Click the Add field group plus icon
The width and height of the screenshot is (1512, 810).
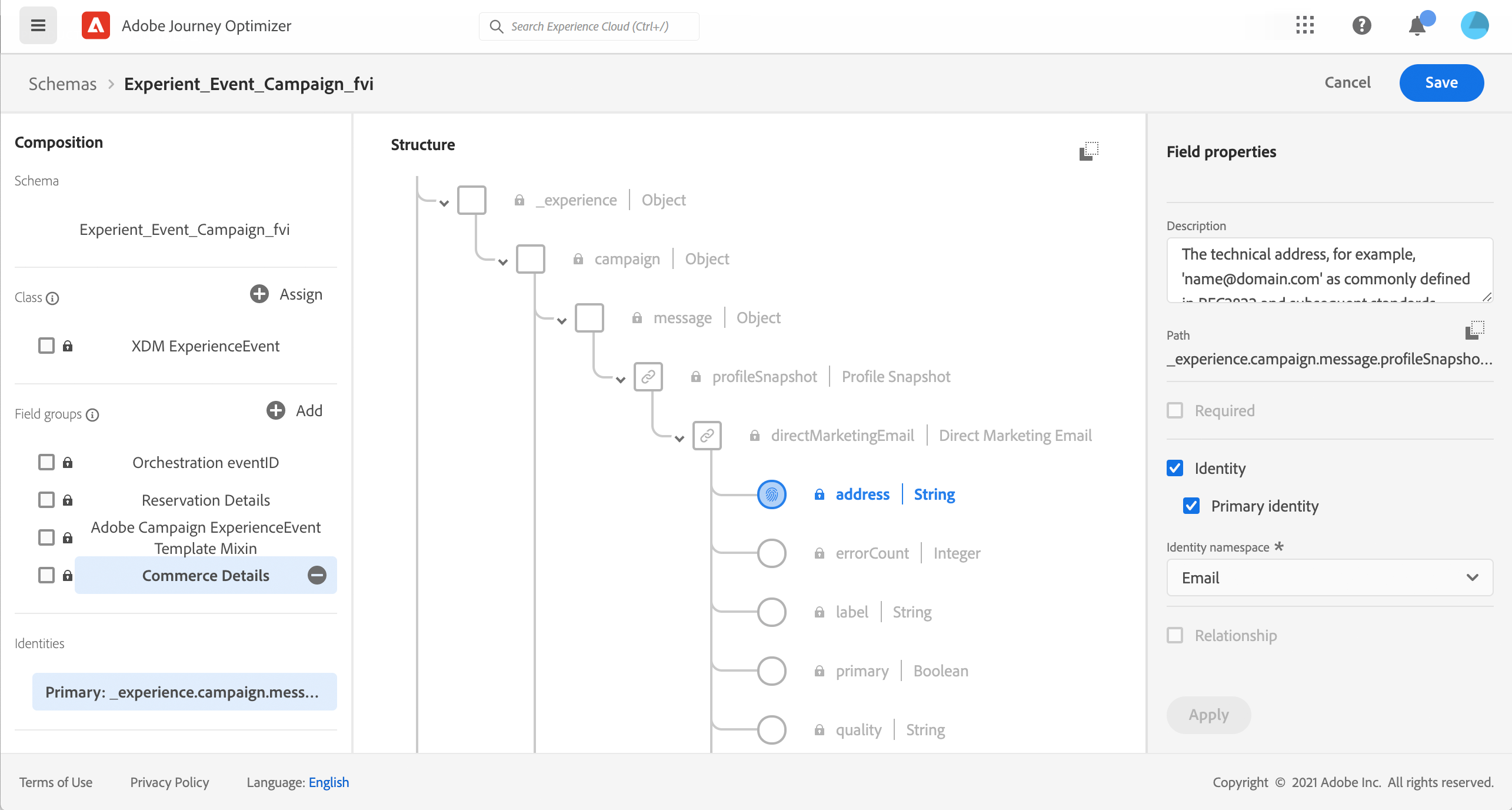pyautogui.click(x=276, y=410)
